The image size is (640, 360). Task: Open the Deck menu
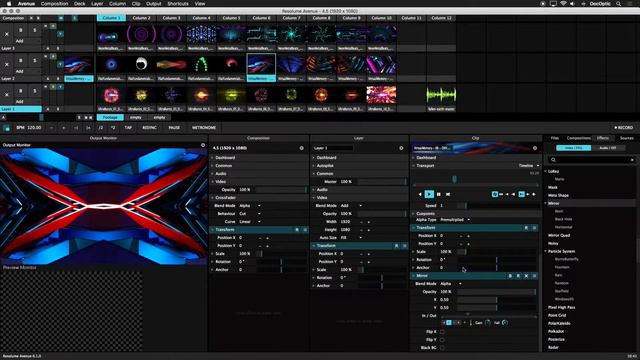80,4
